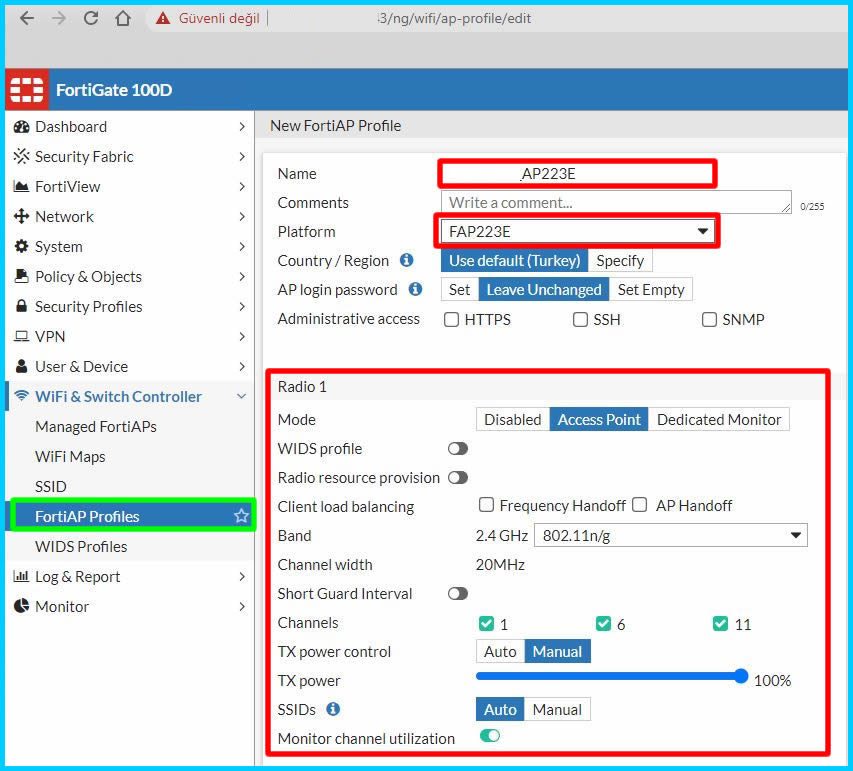Toggle the WIDS profile switch

coord(458,448)
